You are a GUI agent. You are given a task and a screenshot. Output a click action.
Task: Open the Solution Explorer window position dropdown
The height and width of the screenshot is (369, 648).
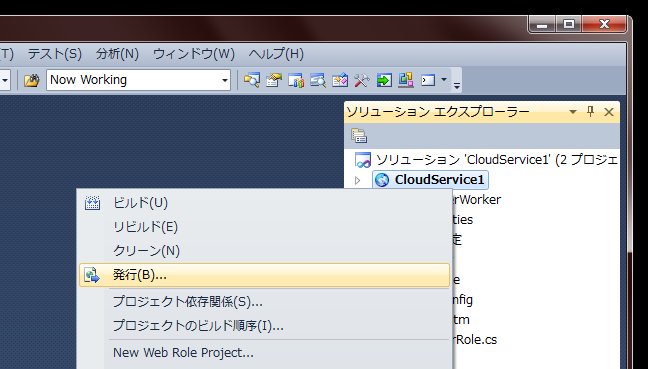[573, 112]
